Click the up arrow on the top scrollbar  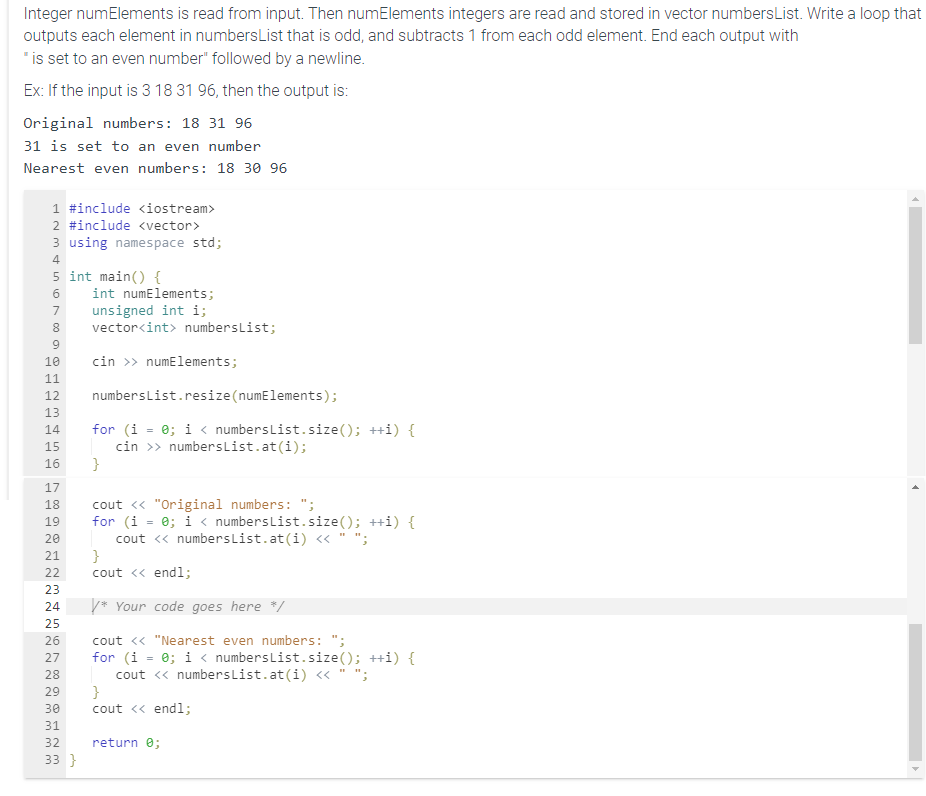tap(915, 198)
